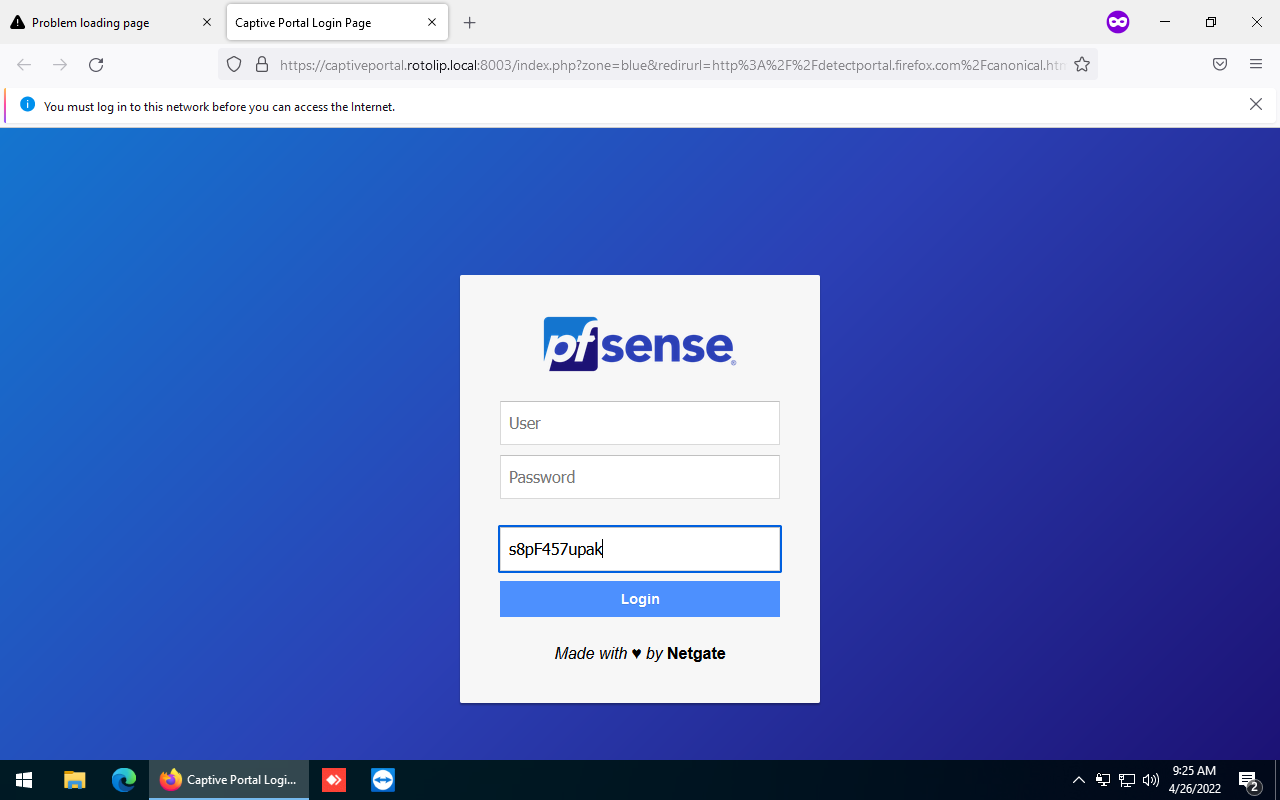Bookmark this page using the star icon

1082,64
